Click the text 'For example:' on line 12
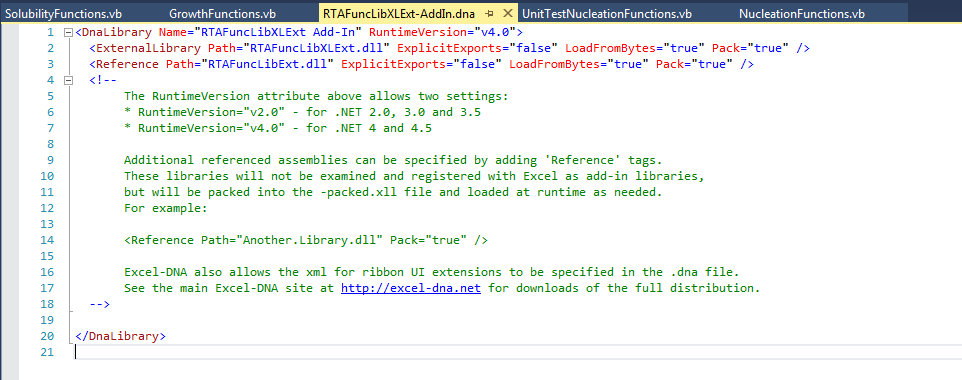The image size is (962, 380). point(166,208)
